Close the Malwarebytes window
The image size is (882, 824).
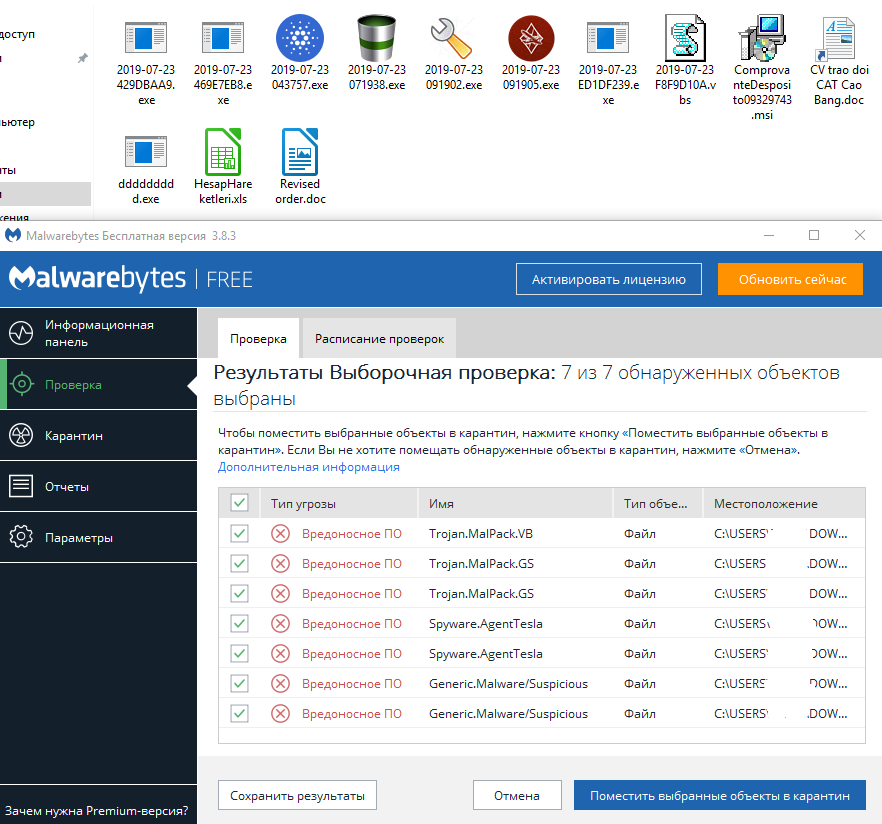point(860,235)
